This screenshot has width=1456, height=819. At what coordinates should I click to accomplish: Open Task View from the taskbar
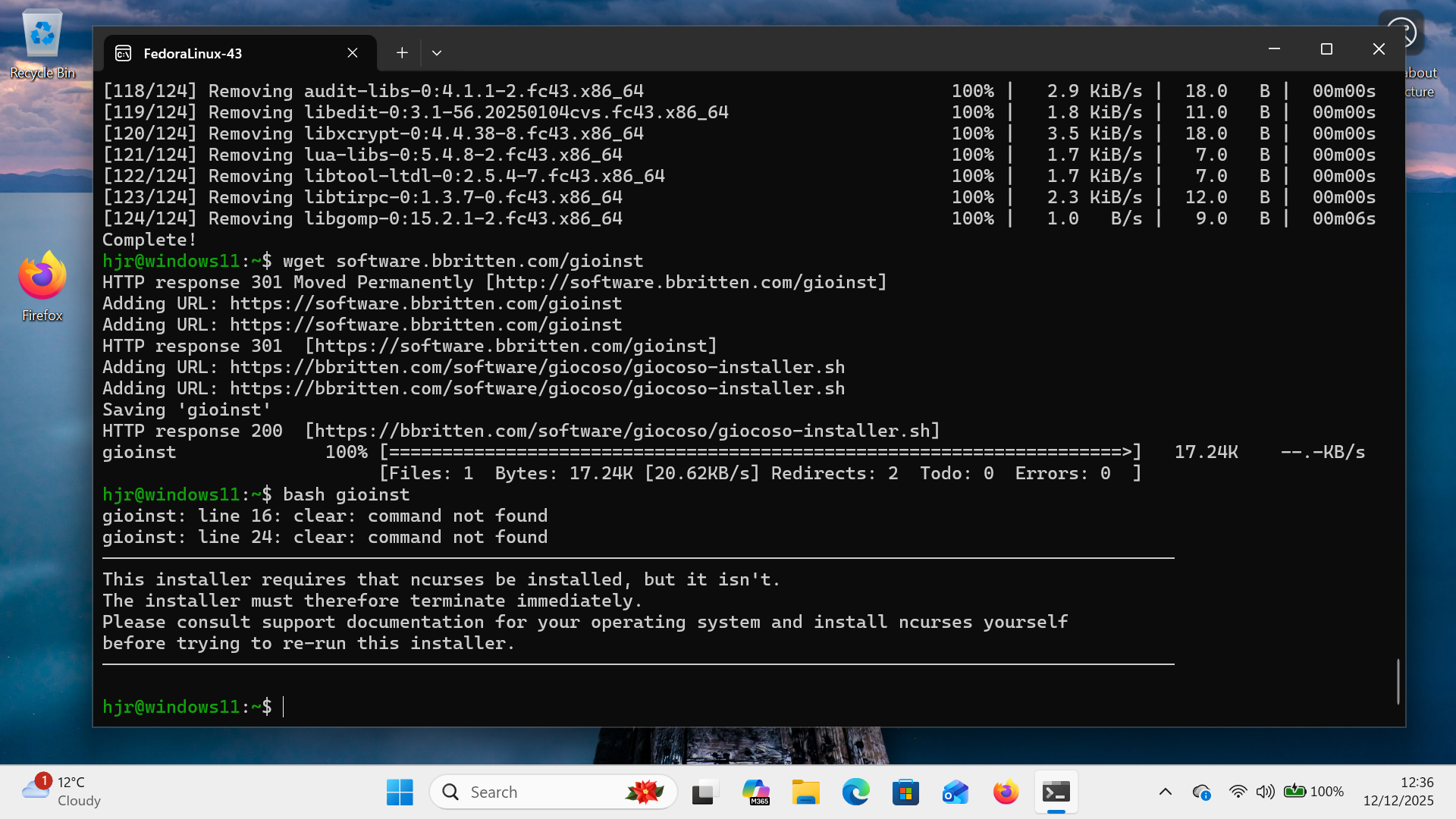704,792
